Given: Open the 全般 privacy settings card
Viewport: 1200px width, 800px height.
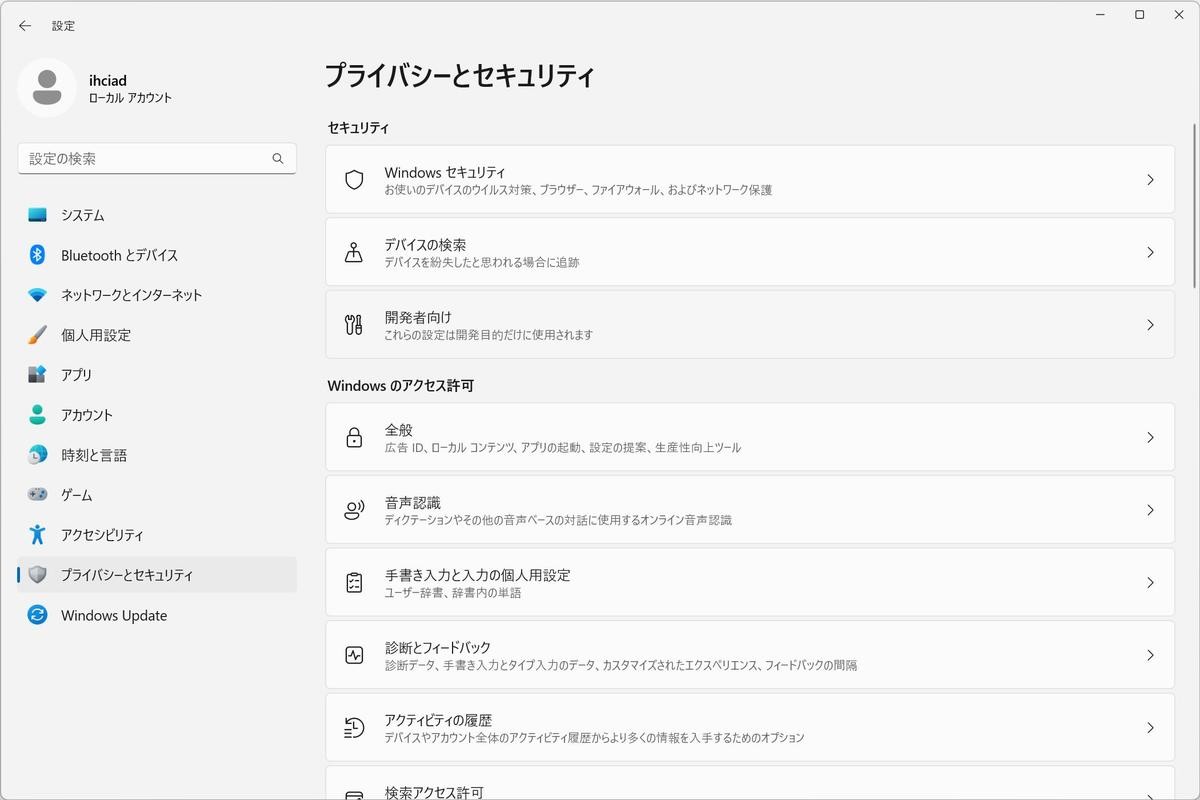Looking at the screenshot, I should point(750,437).
